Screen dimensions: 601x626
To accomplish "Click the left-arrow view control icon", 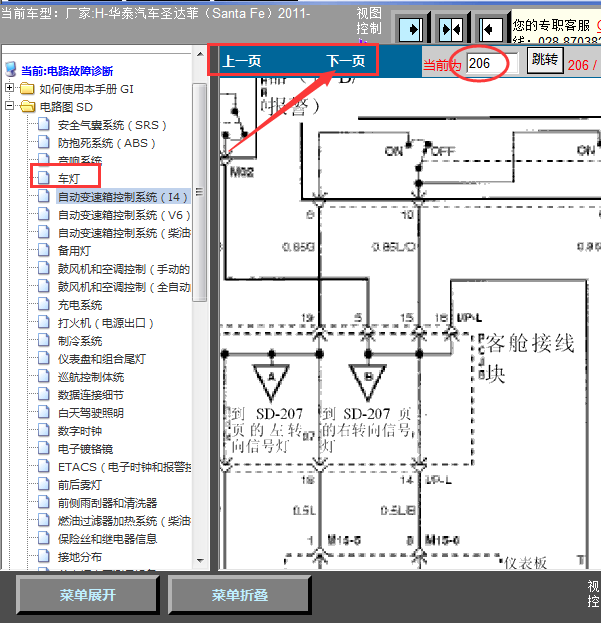I will [491, 29].
